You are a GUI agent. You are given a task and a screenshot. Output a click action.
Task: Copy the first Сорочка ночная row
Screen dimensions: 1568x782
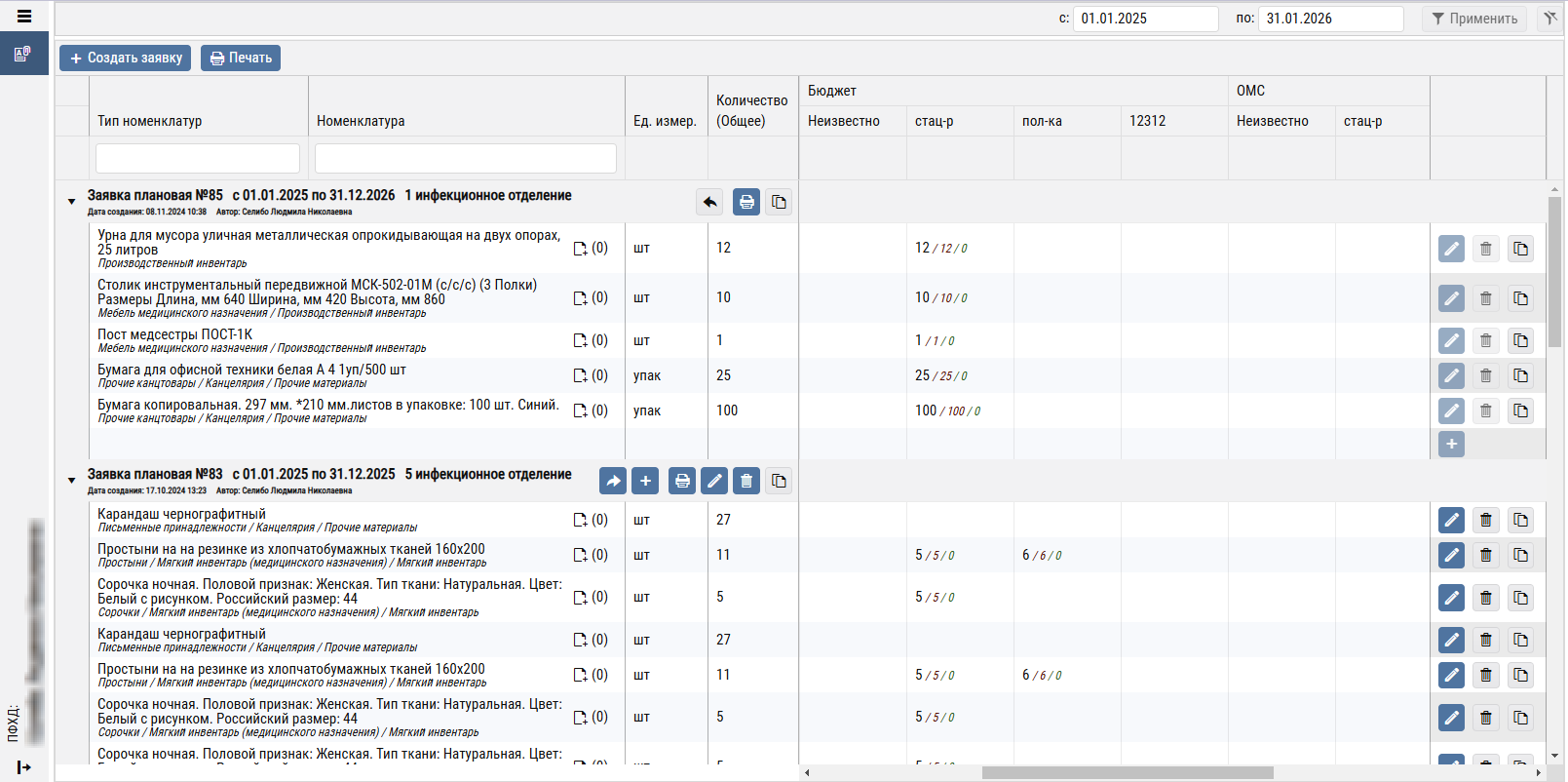[1520, 598]
